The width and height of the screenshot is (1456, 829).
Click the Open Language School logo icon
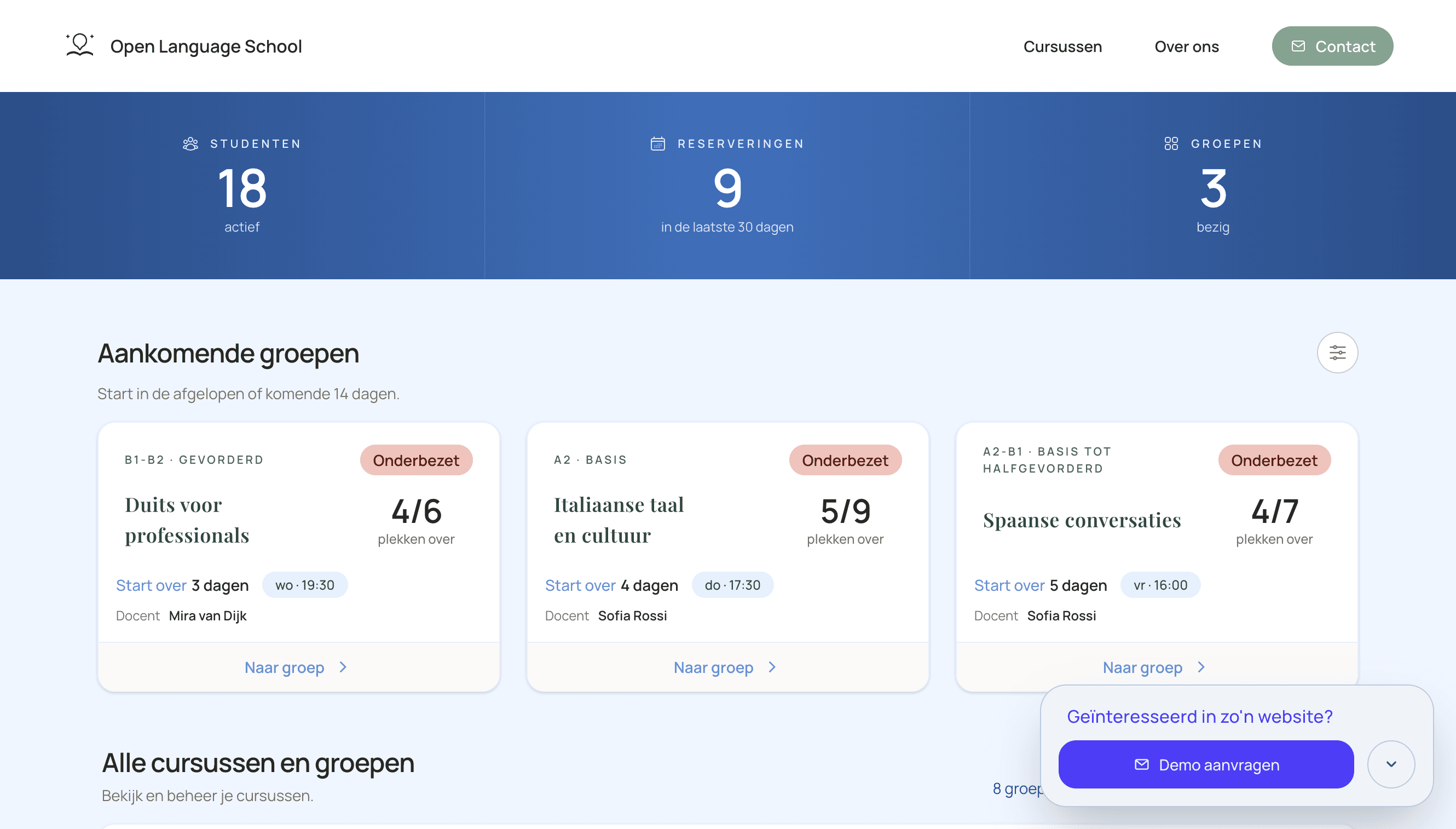tap(80, 45)
